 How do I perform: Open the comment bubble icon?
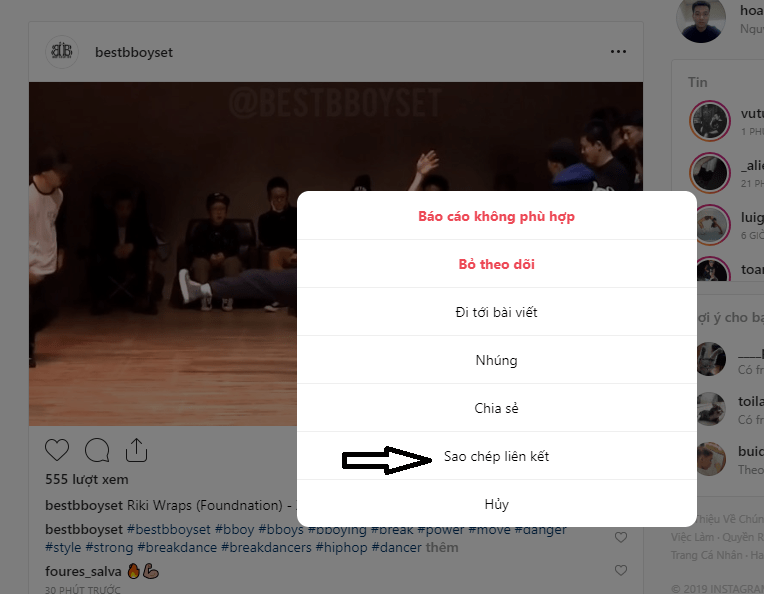pos(97,450)
